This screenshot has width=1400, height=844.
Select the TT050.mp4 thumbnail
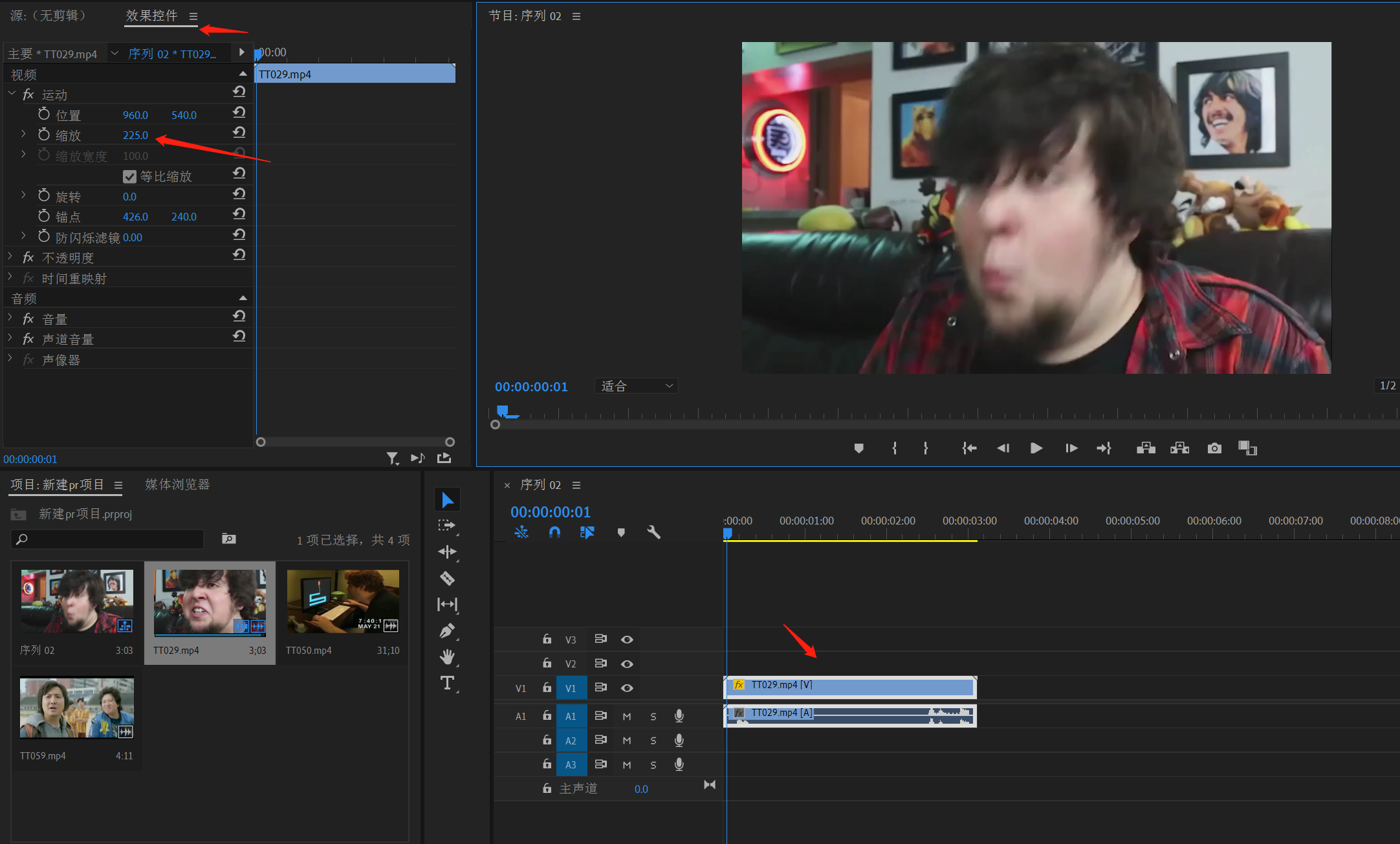[x=343, y=601]
